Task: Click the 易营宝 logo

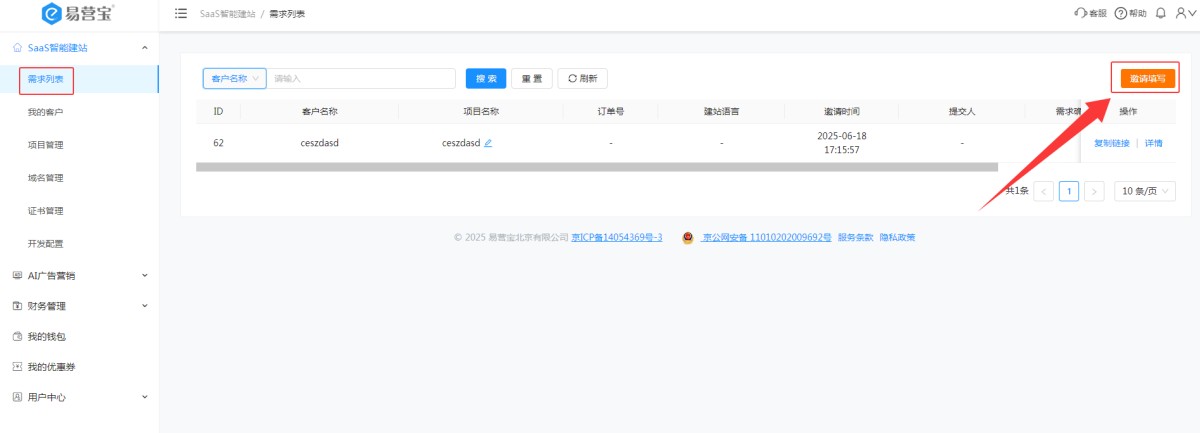Action: (79, 14)
